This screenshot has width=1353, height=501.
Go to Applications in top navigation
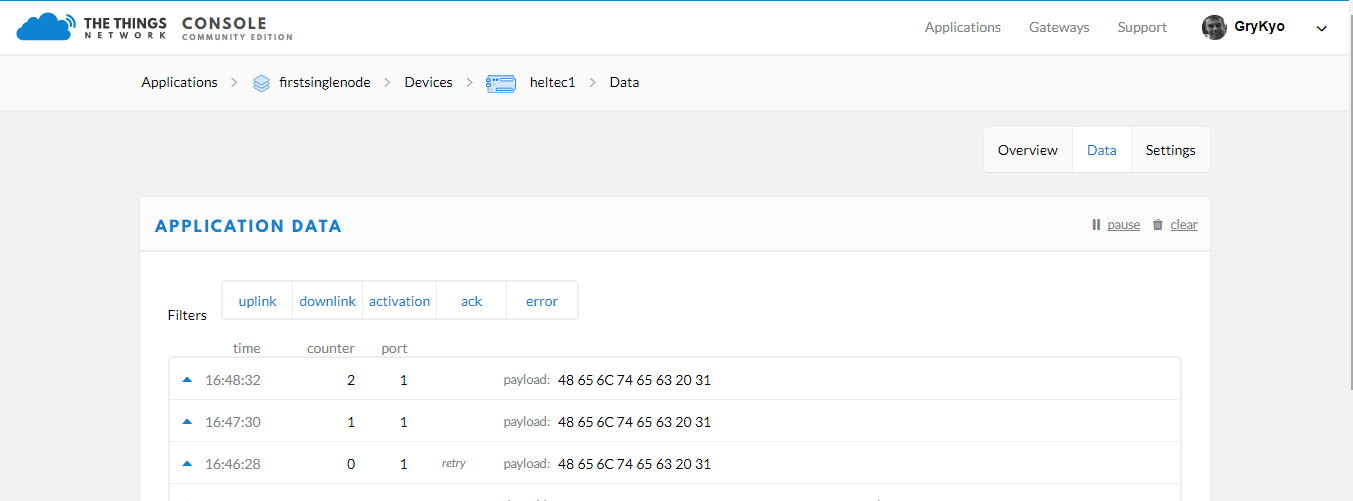(x=963, y=28)
